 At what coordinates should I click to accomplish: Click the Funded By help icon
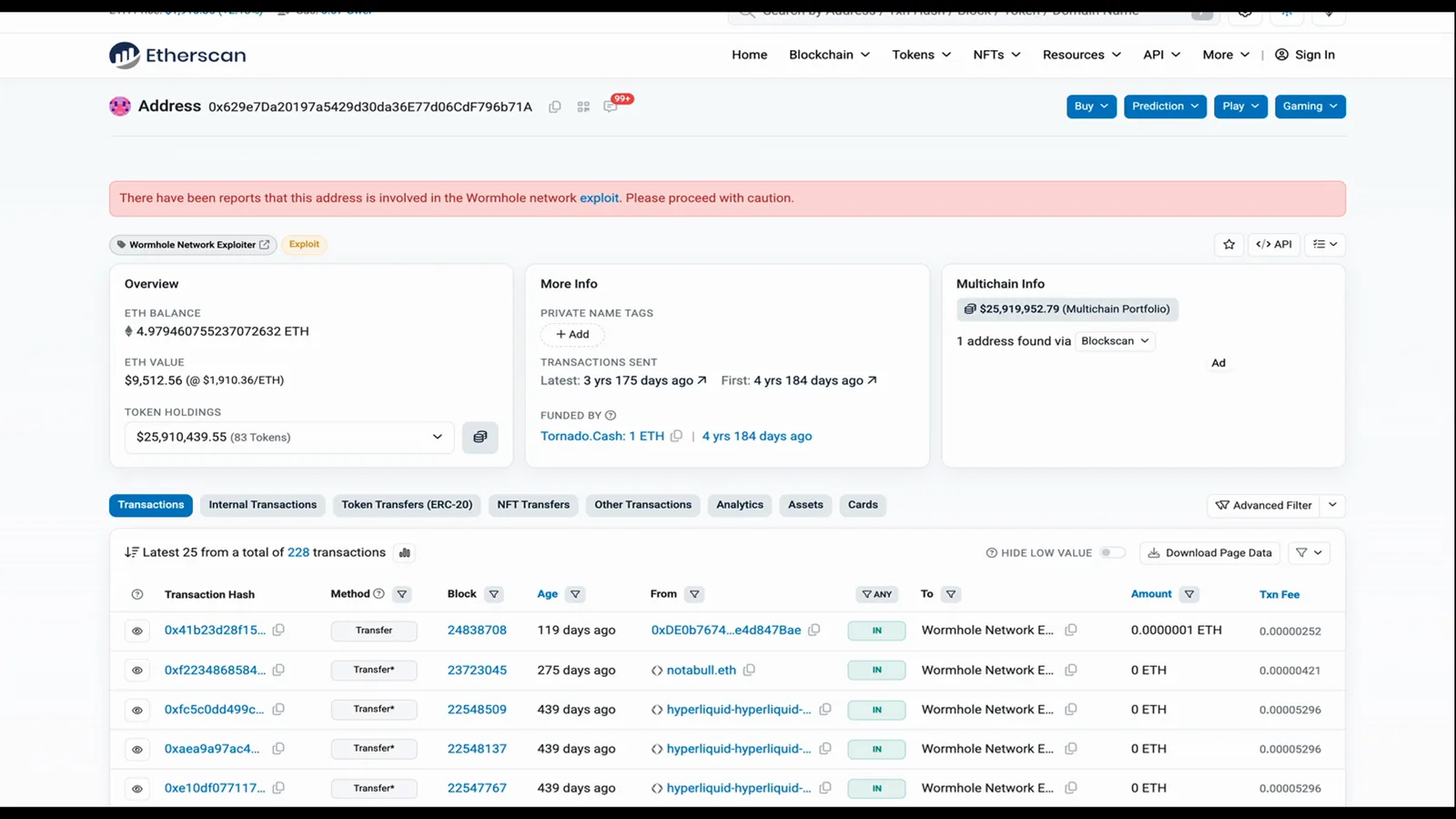tap(611, 415)
